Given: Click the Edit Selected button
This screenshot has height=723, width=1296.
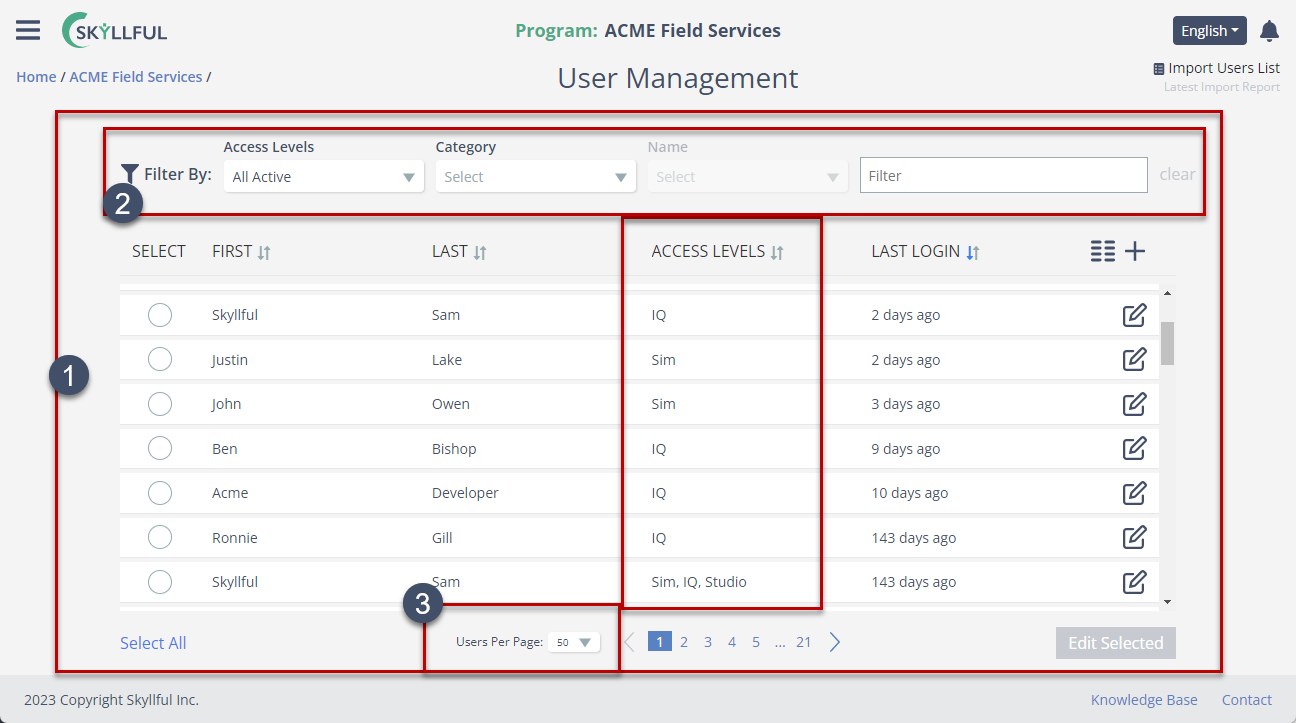Looking at the screenshot, I should (1116, 643).
